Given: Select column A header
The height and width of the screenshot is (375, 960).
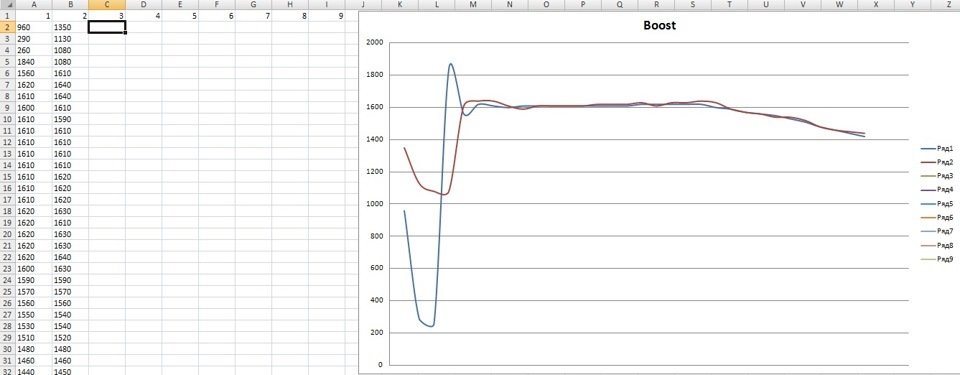Looking at the screenshot, I should tap(33, 4).
